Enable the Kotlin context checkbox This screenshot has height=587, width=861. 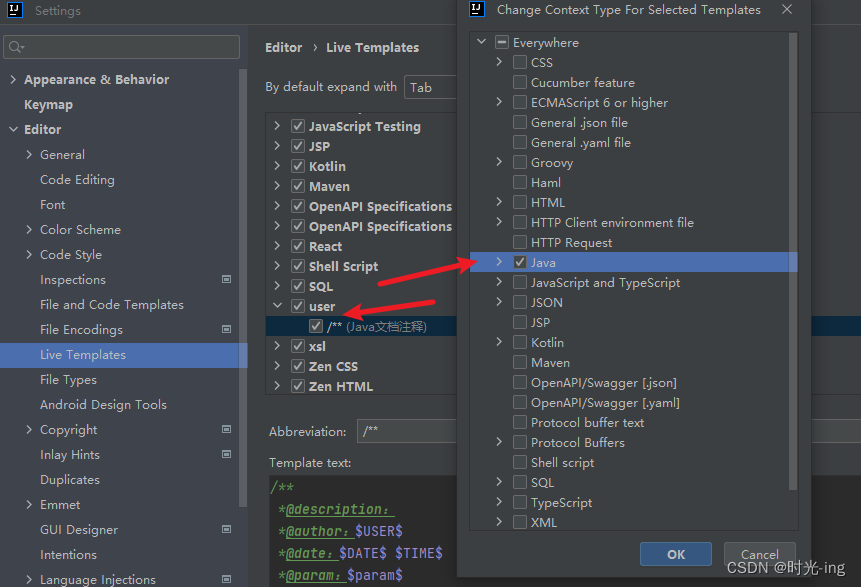(520, 342)
